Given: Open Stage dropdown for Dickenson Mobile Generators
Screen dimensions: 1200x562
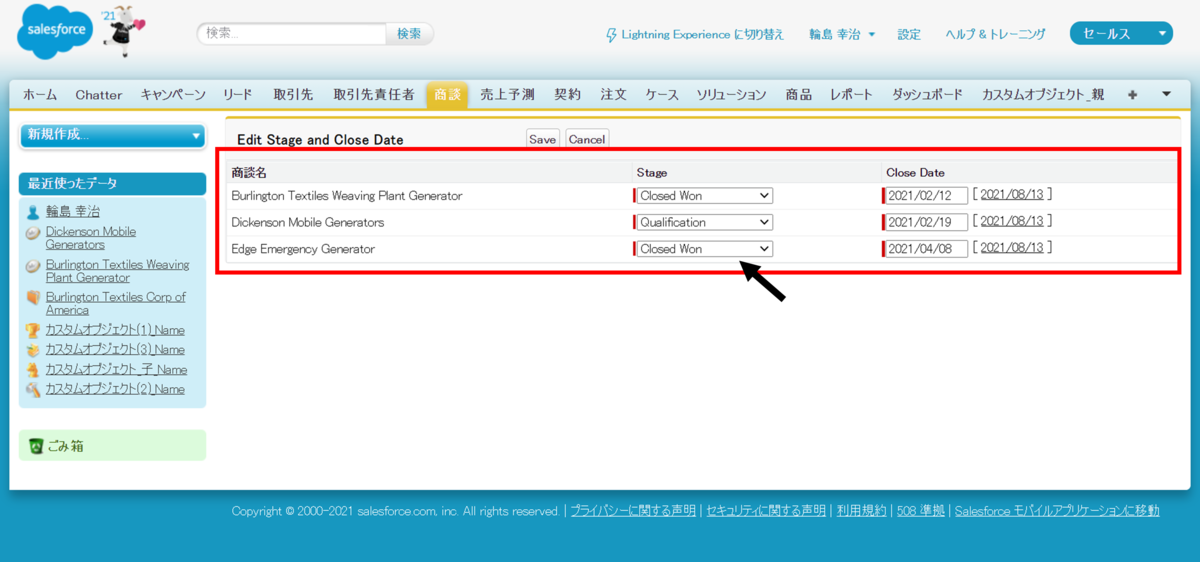Looking at the screenshot, I should [x=705, y=222].
